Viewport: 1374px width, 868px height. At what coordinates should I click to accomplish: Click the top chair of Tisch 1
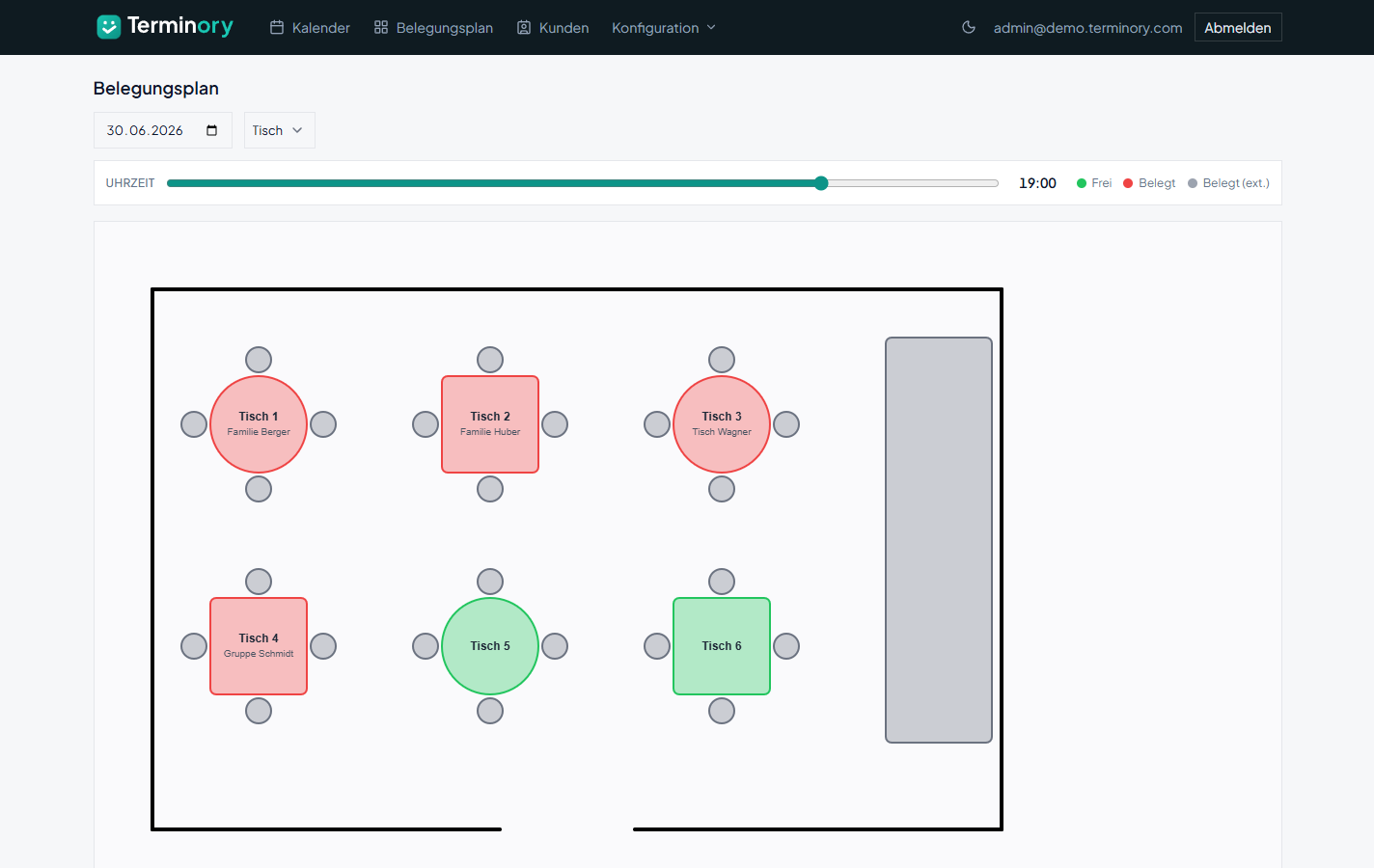point(259,360)
